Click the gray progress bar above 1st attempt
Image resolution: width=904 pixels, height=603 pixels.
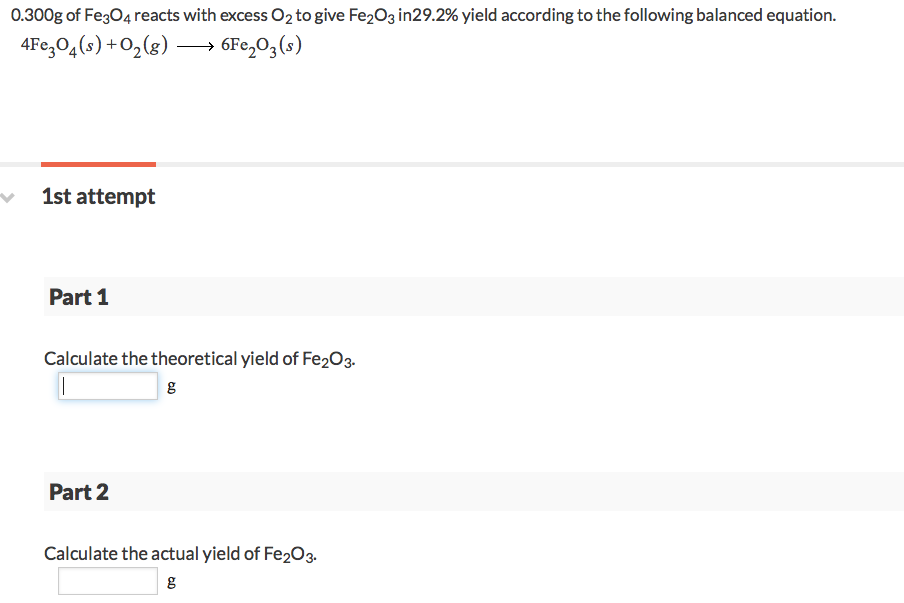pyautogui.click(x=500, y=166)
